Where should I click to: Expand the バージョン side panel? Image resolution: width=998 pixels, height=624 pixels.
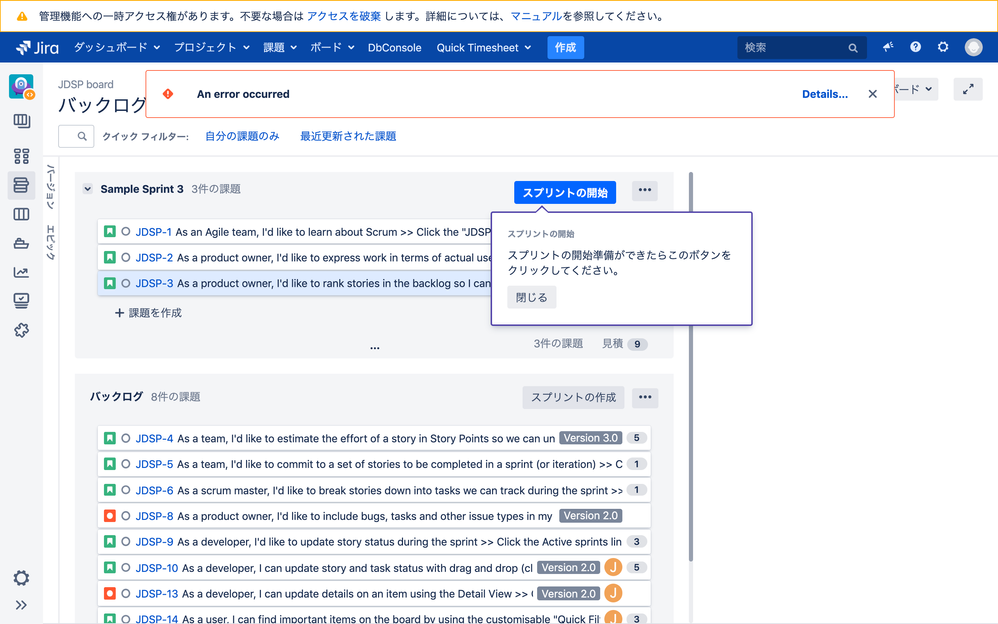point(51,187)
